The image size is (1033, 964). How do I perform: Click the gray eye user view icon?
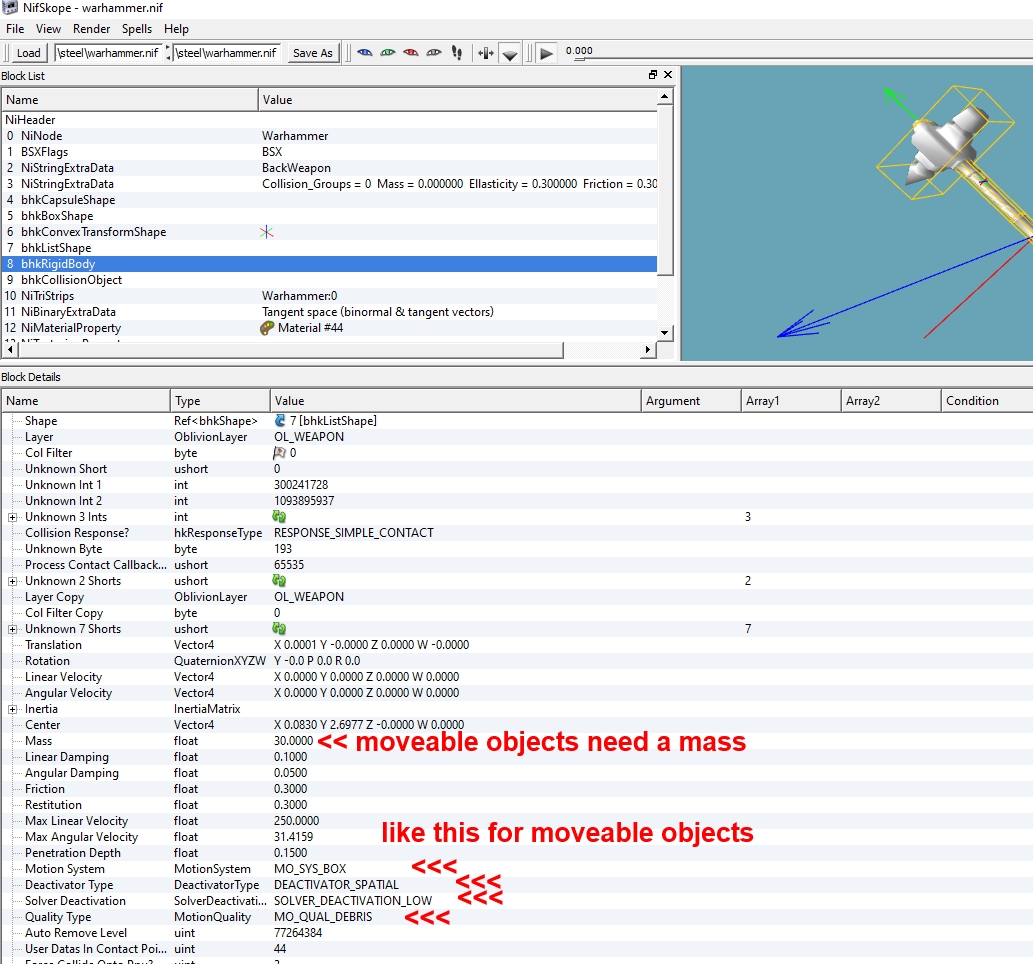click(433, 53)
